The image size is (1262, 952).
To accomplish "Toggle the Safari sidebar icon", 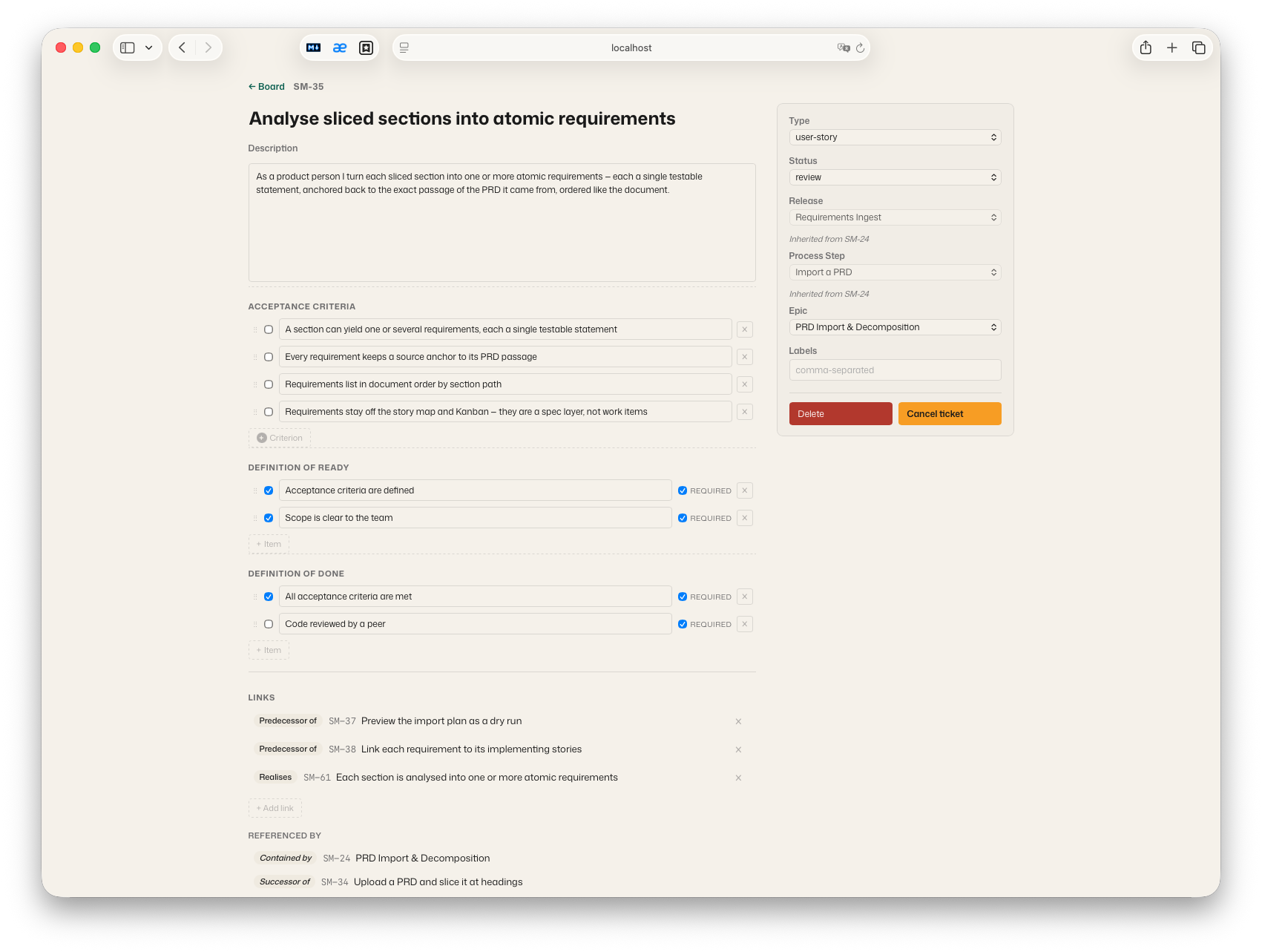I will [x=128, y=47].
